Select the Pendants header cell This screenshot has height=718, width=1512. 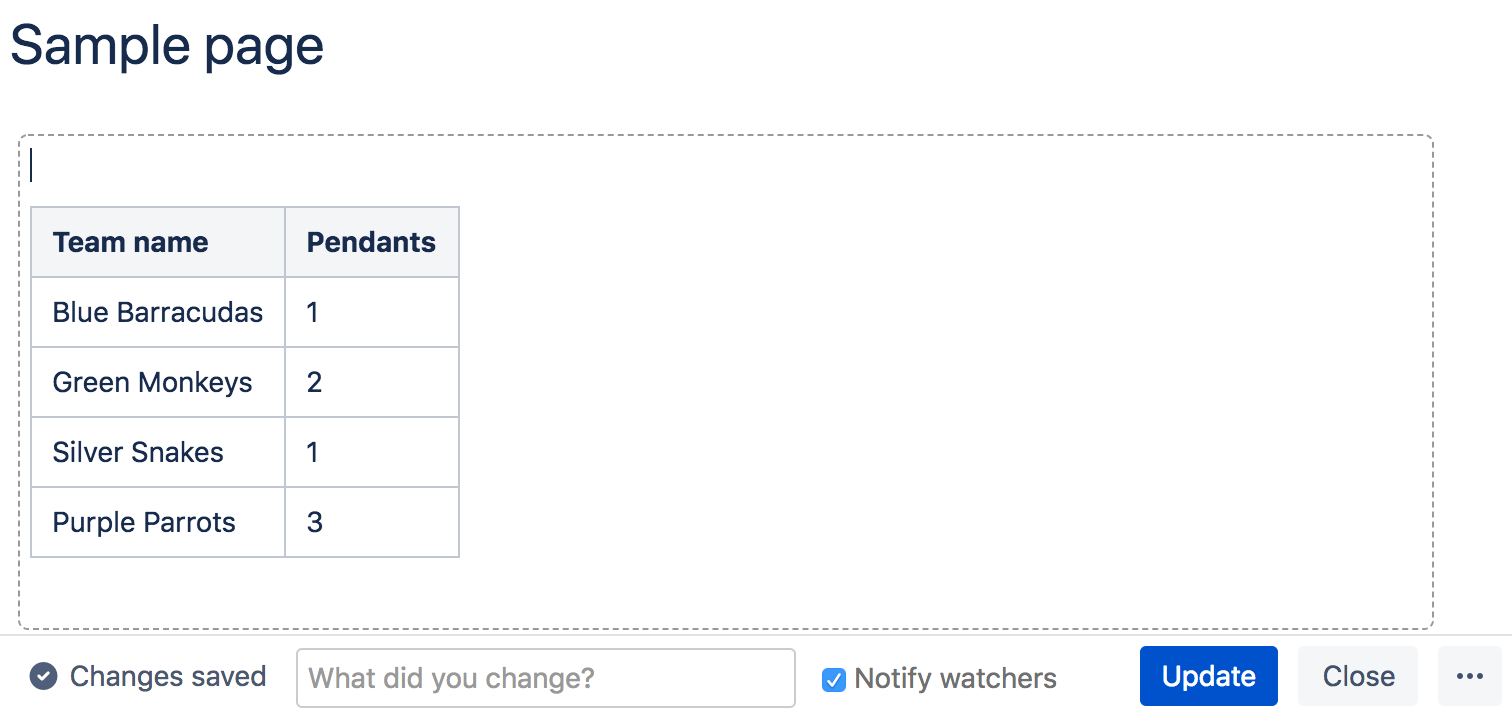(x=371, y=242)
